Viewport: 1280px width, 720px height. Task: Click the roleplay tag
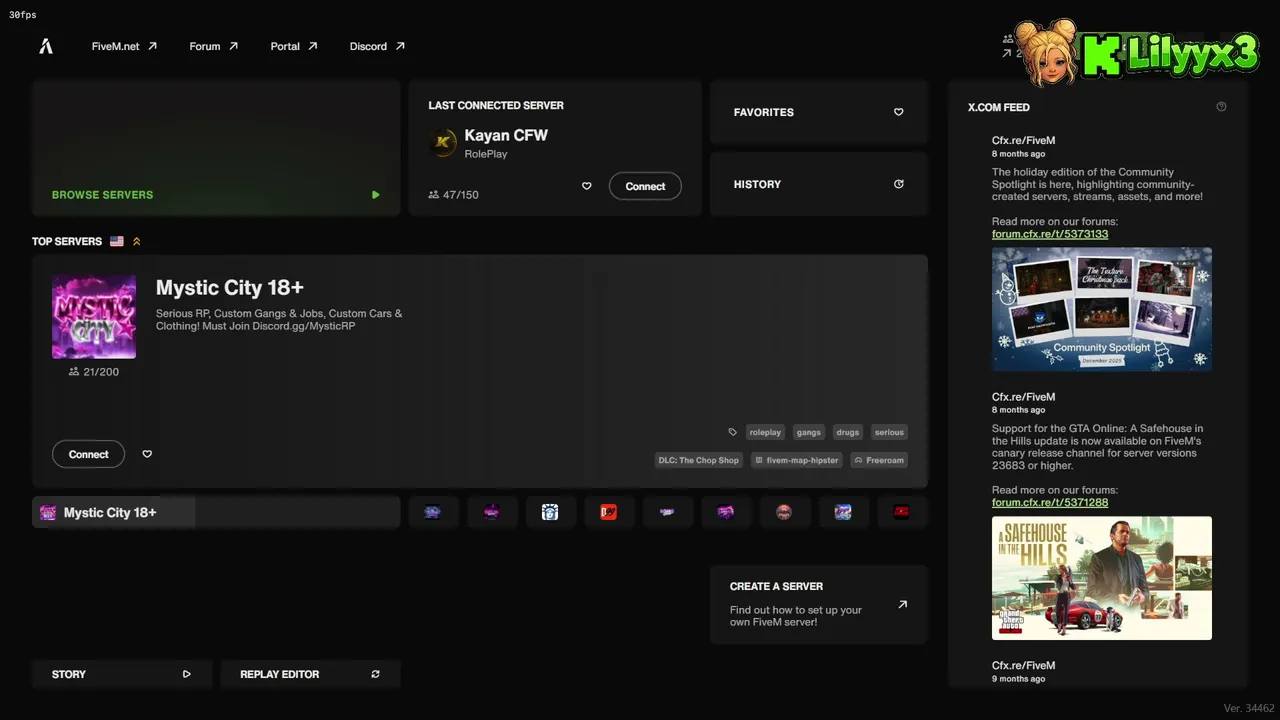tap(765, 432)
